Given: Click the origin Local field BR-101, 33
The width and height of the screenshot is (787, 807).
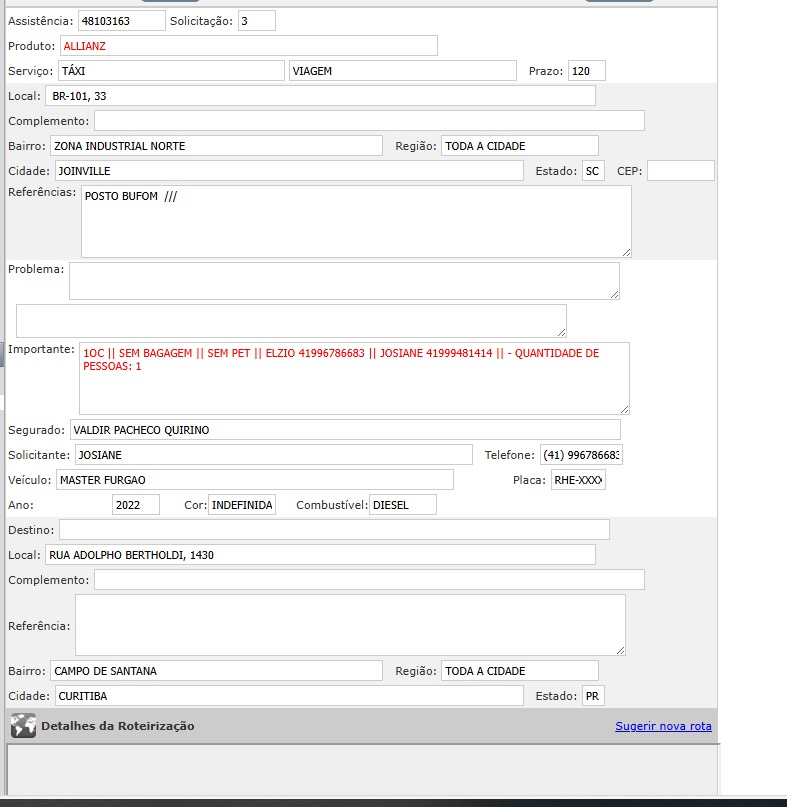Looking at the screenshot, I should pyautogui.click(x=320, y=96).
